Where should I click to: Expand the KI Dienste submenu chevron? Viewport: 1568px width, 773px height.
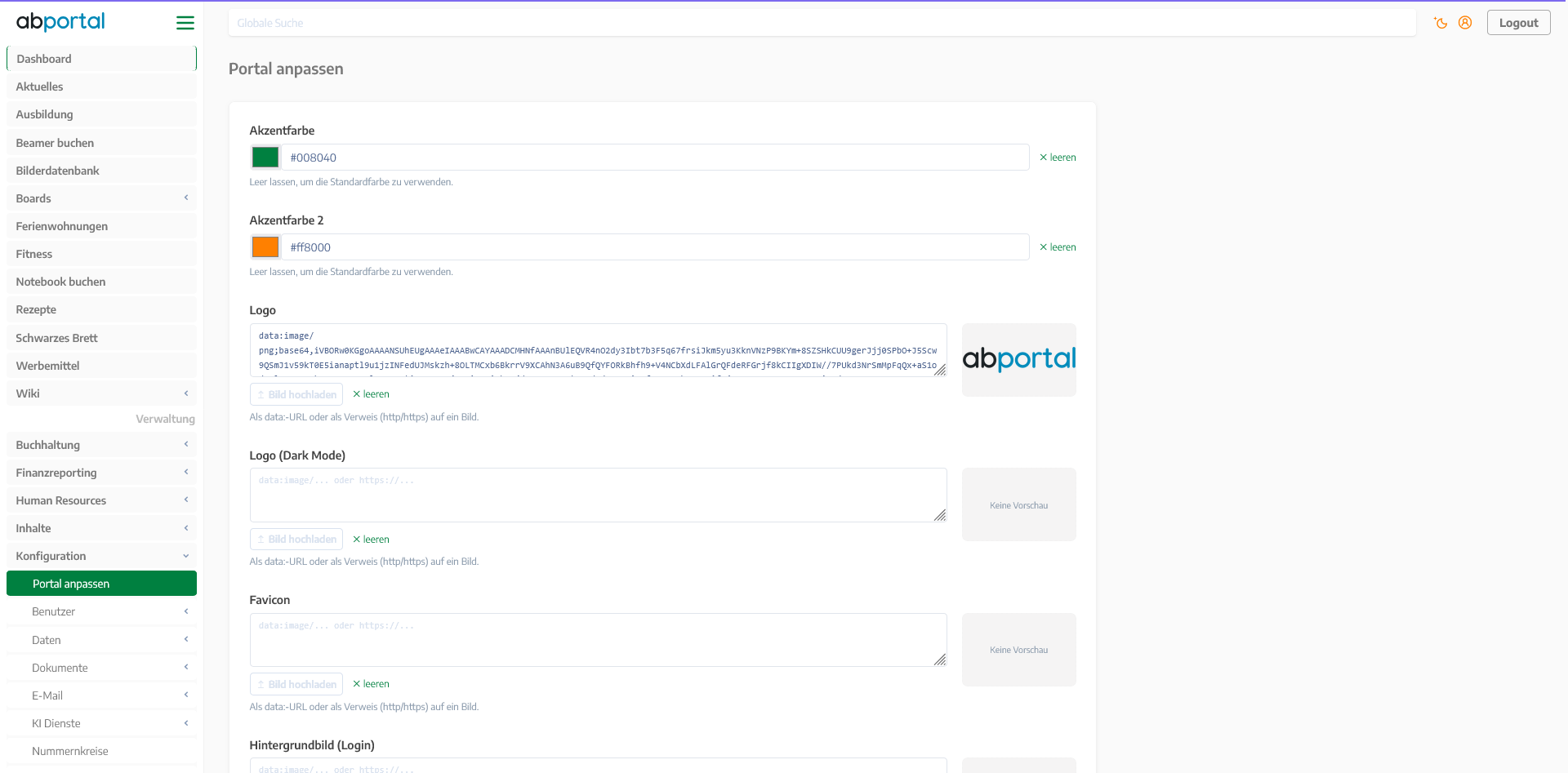(x=186, y=723)
